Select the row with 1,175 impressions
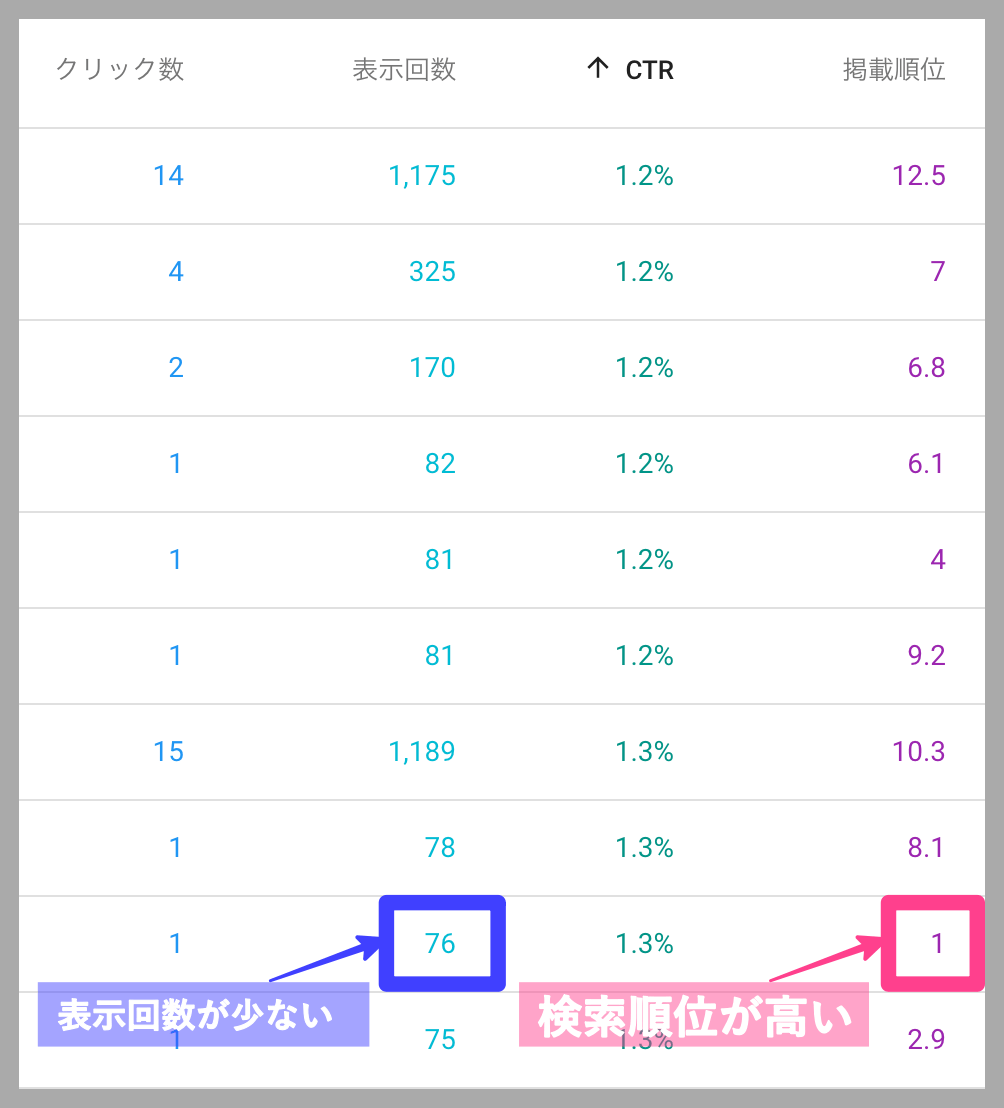Screen dimensions: 1004x1108 click(x=502, y=176)
